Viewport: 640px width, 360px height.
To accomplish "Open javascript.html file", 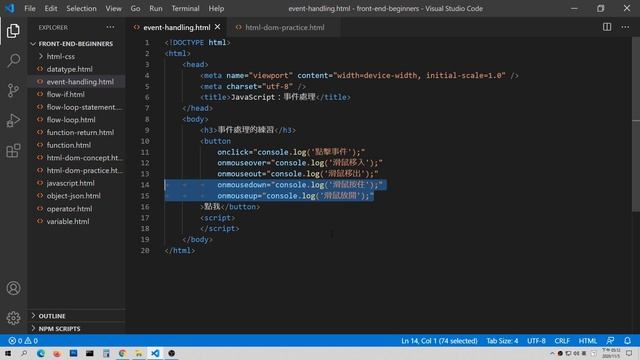I will pyautogui.click(x=70, y=183).
